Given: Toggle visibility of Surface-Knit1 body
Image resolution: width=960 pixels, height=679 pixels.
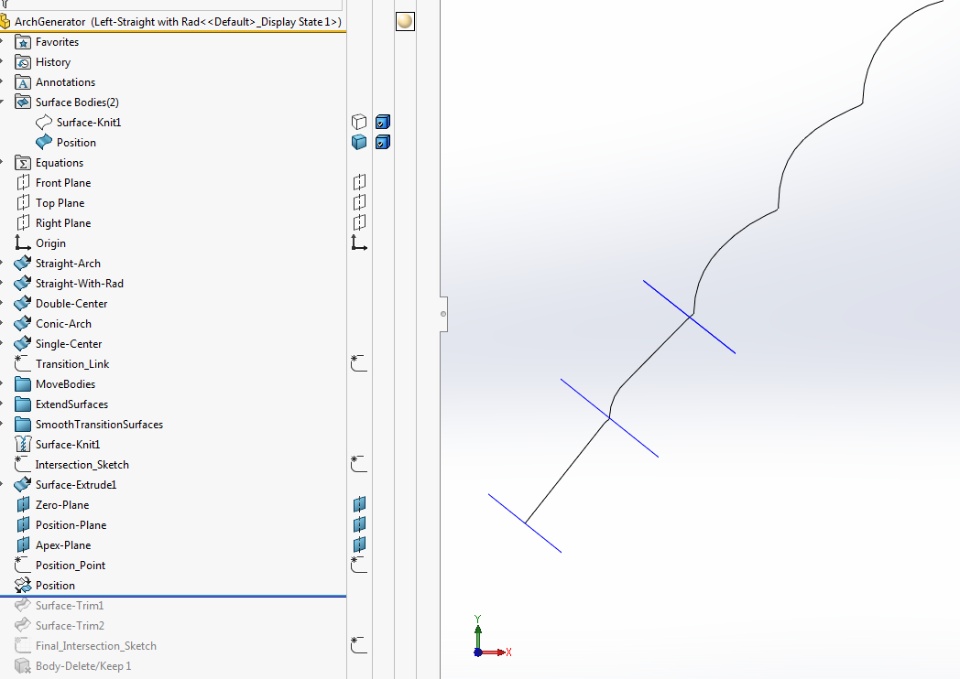Looking at the screenshot, I should point(359,122).
